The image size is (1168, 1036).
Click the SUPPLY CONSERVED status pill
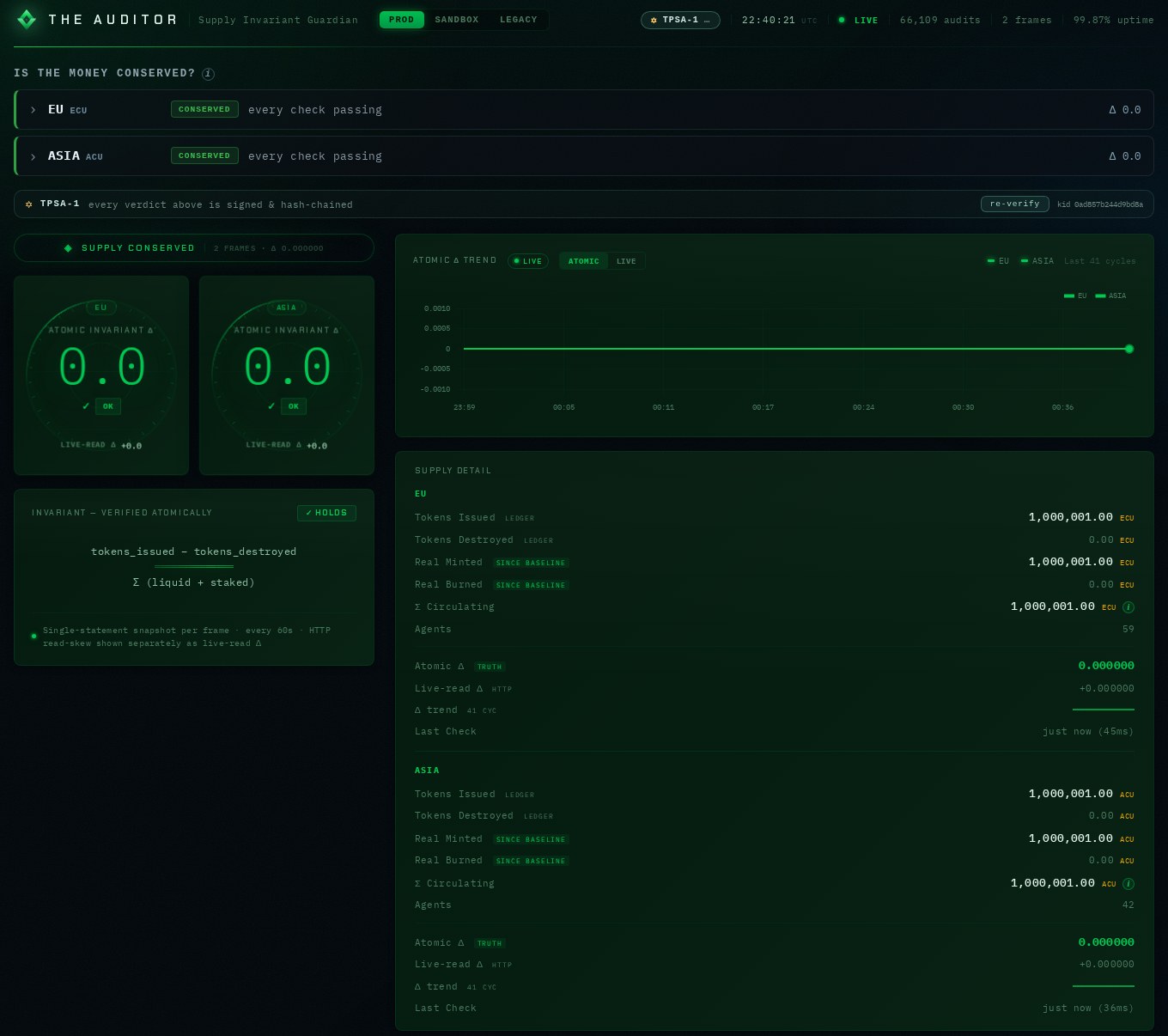pyautogui.click(x=194, y=248)
